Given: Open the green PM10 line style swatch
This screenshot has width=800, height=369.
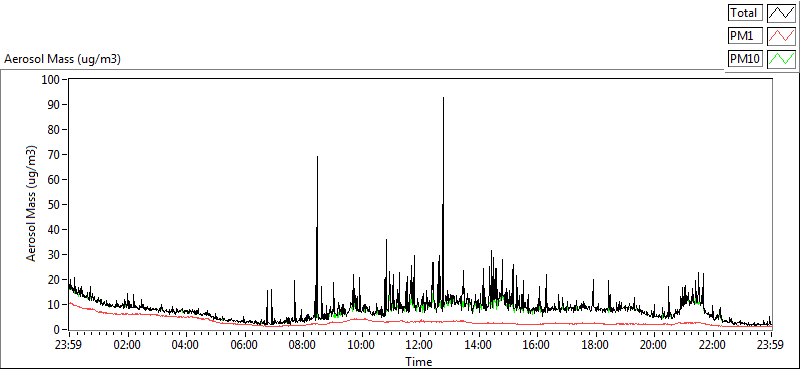Looking at the screenshot, I should coord(782,59).
